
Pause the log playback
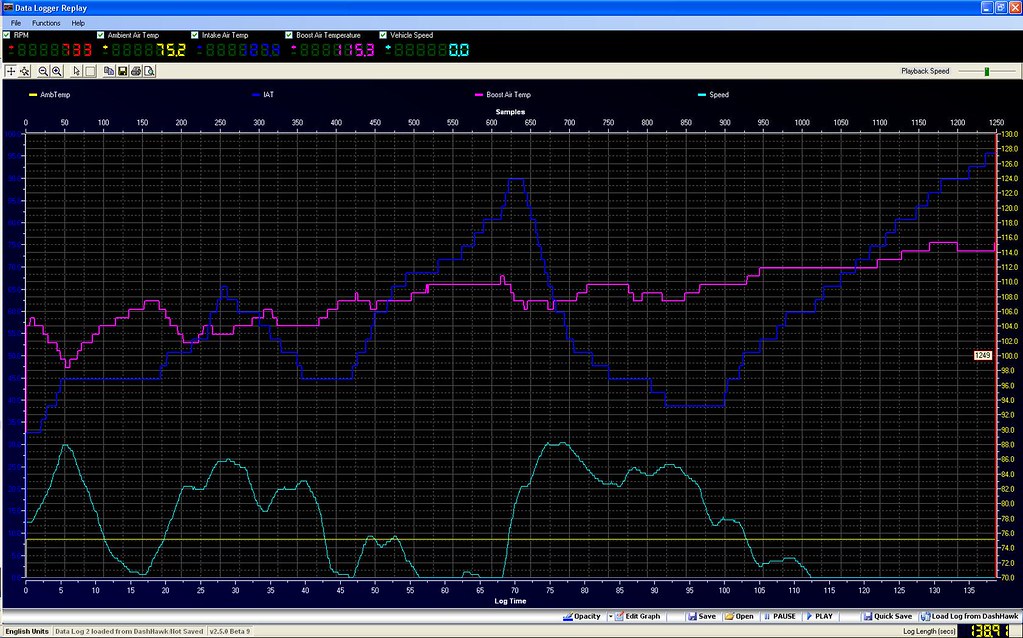[x=779, y=616]
